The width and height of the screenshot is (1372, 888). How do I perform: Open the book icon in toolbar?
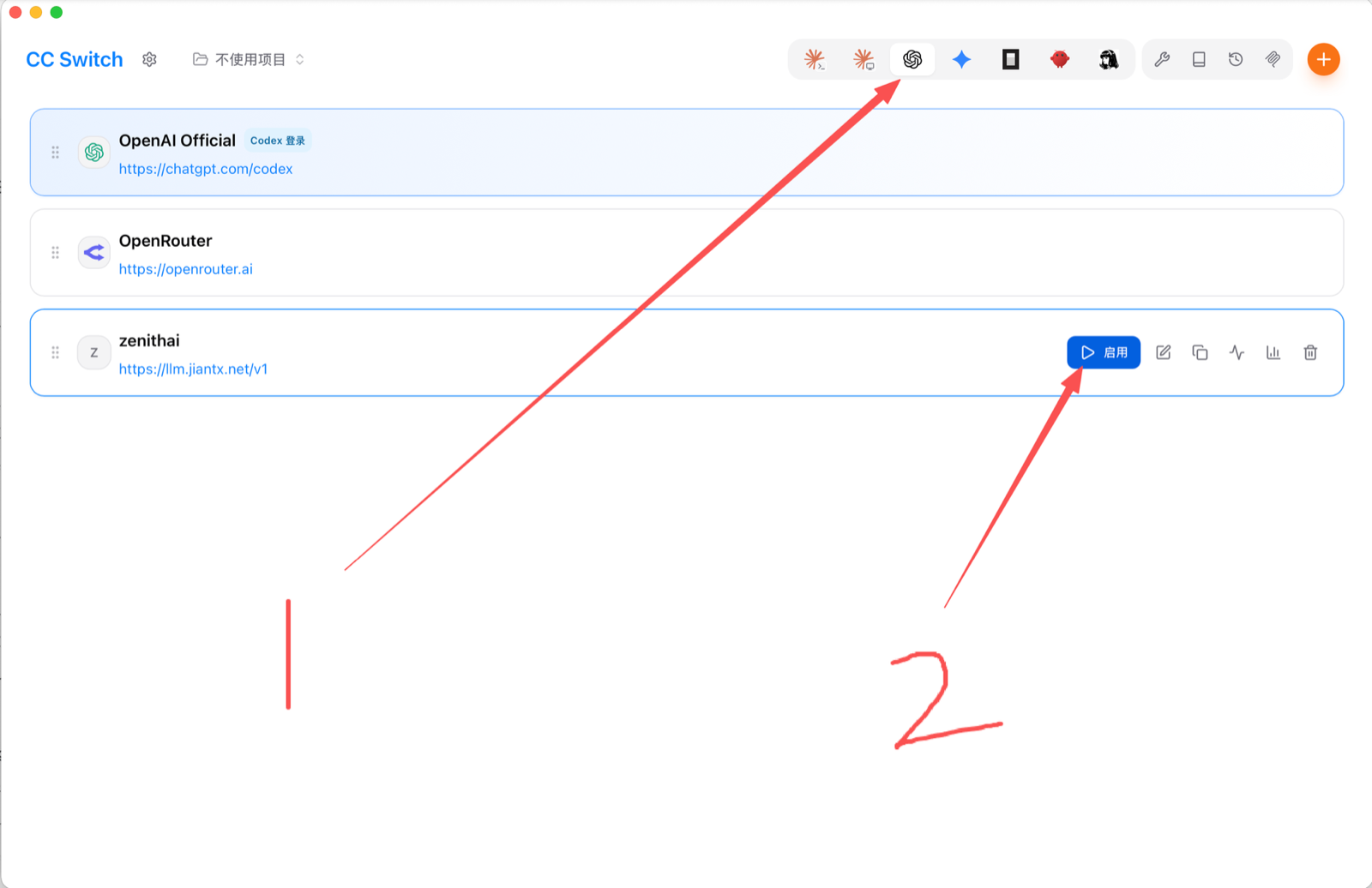pyautogui.click(x=1199, y=59)
